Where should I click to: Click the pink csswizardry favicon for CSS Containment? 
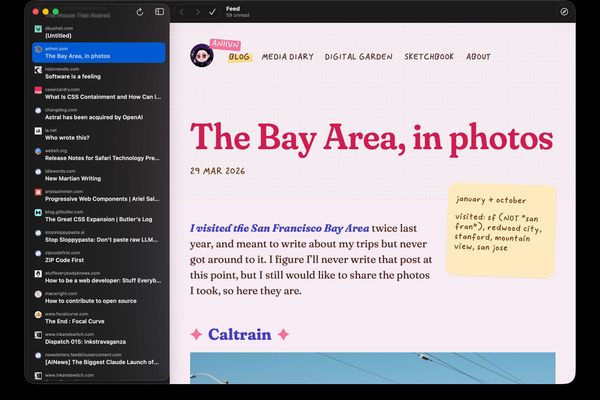point(38,90)
